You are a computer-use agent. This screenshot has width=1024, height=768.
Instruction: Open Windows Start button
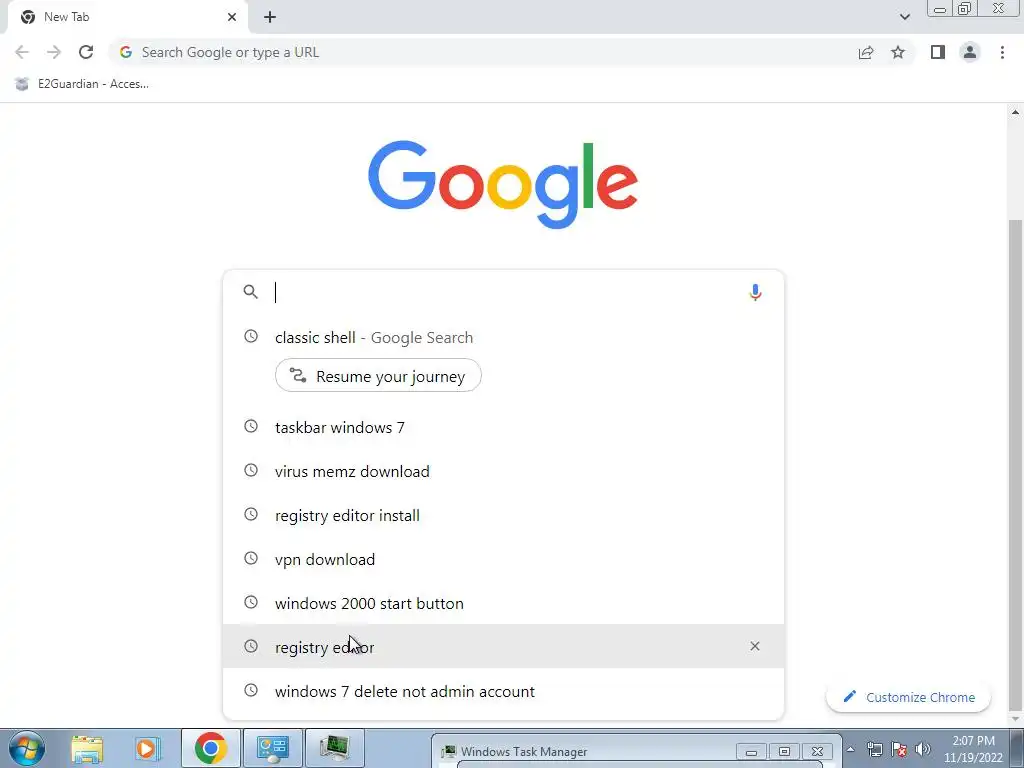27,748
